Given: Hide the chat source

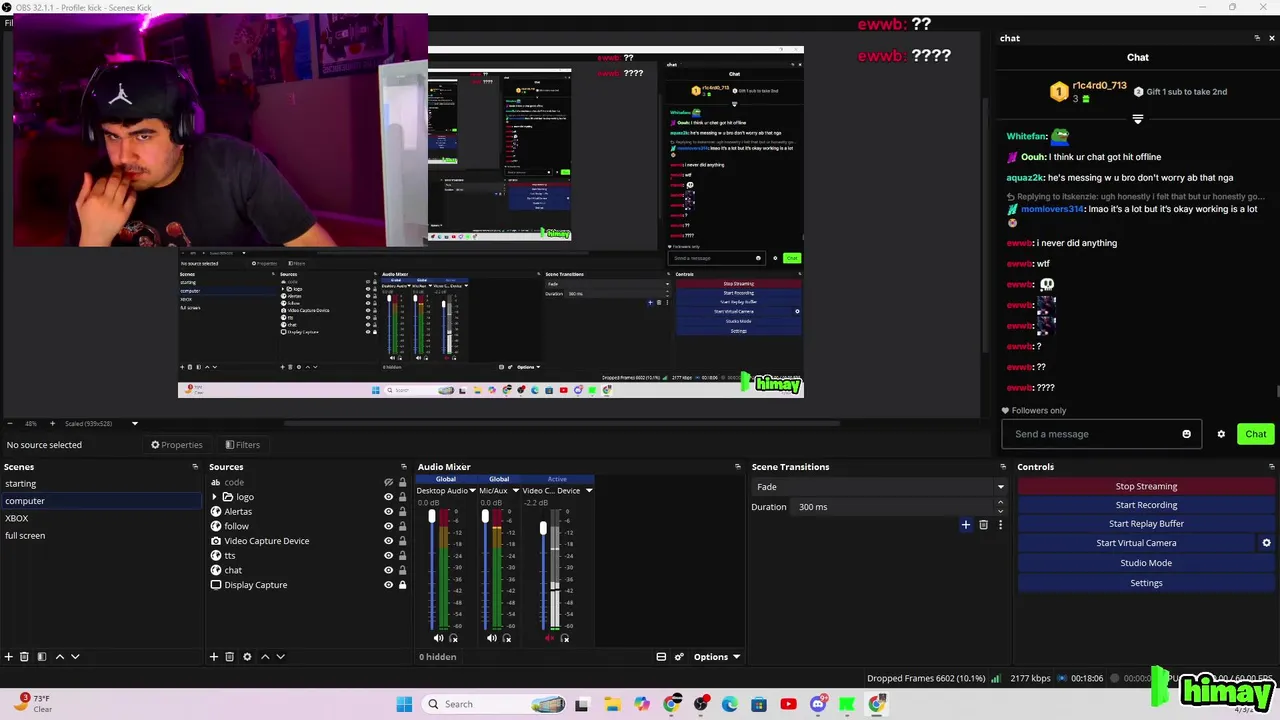Looking at the screenshot, I should (x=389, y=570).
